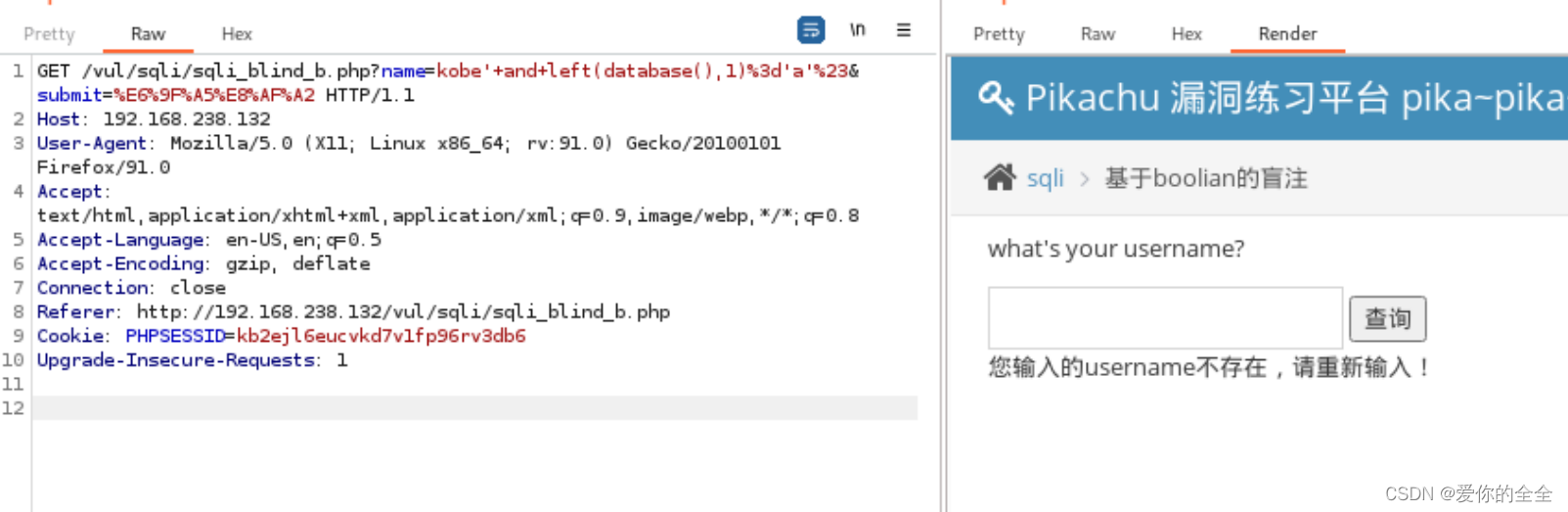Click the Pikachu key logo icon
The width and height of the screenshot is (1568, 512).
(x=996, y=97)
